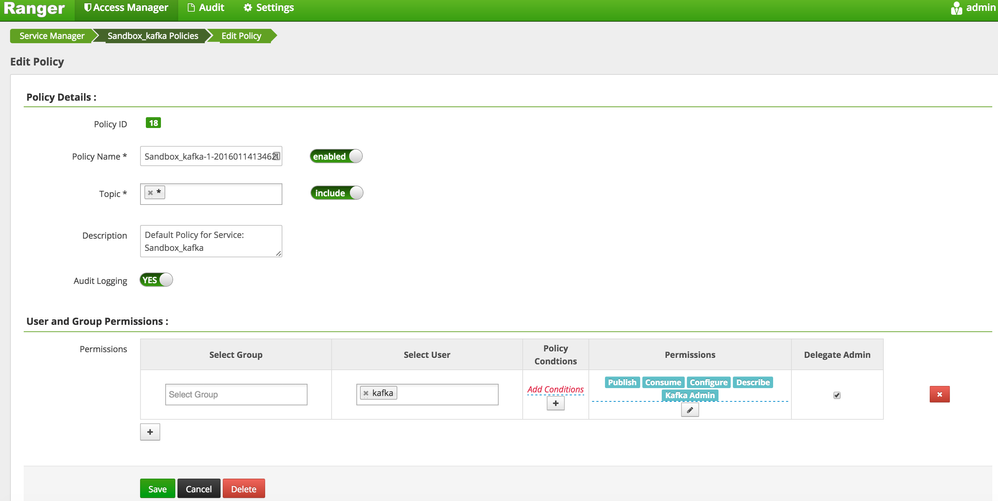The image size is (998, 501).
Task: Click the Select Group column header
Action: pyautogui.click(x=236, y=355)
